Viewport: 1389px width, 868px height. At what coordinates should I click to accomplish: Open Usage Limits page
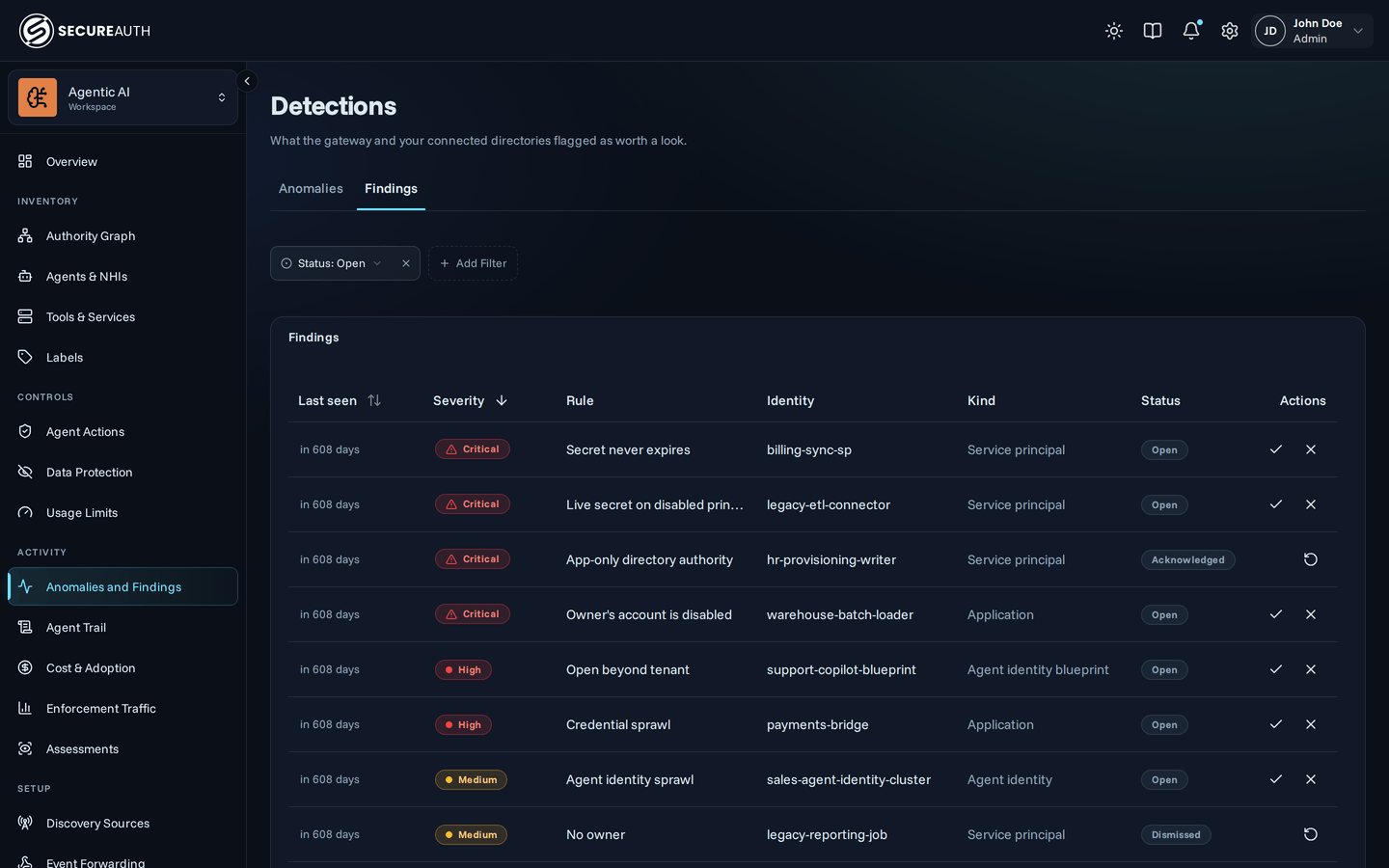coord(123,512)
